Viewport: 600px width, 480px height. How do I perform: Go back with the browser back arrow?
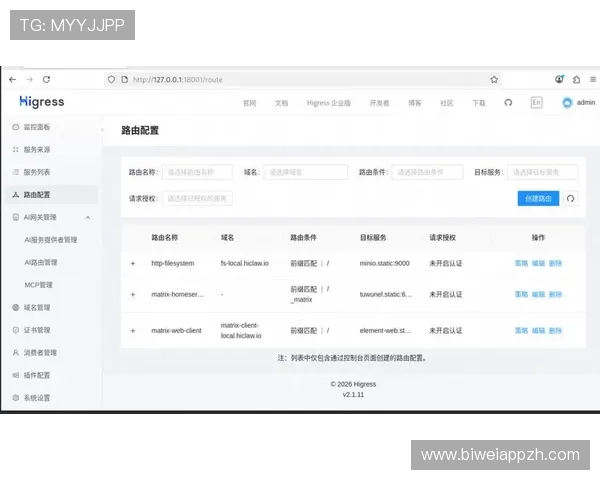[13, 80]
